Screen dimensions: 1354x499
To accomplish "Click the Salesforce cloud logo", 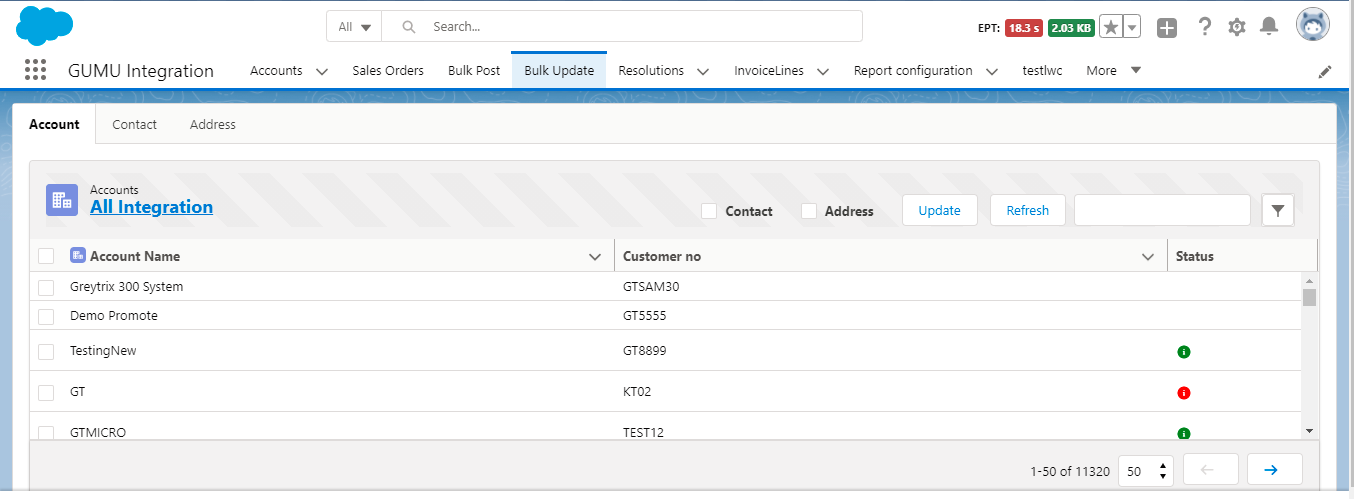I will click(45, 25).
